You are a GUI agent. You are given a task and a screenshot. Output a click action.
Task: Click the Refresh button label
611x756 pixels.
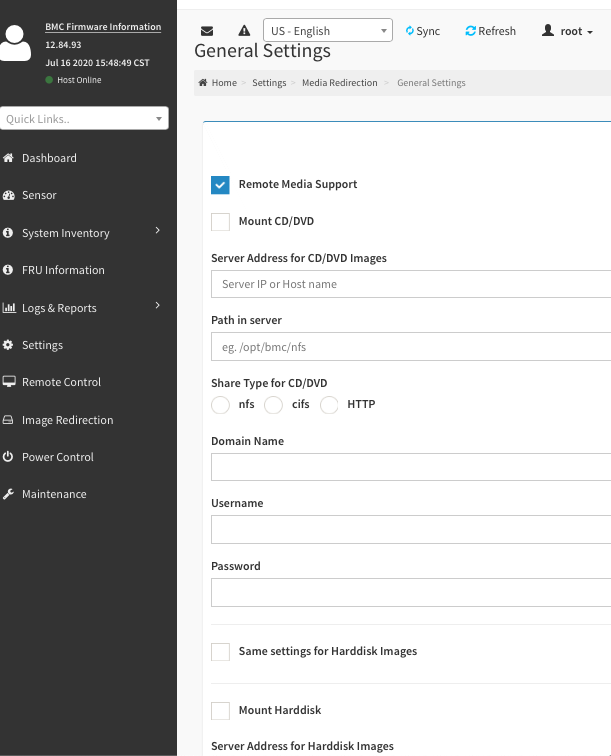coord(497,31)
